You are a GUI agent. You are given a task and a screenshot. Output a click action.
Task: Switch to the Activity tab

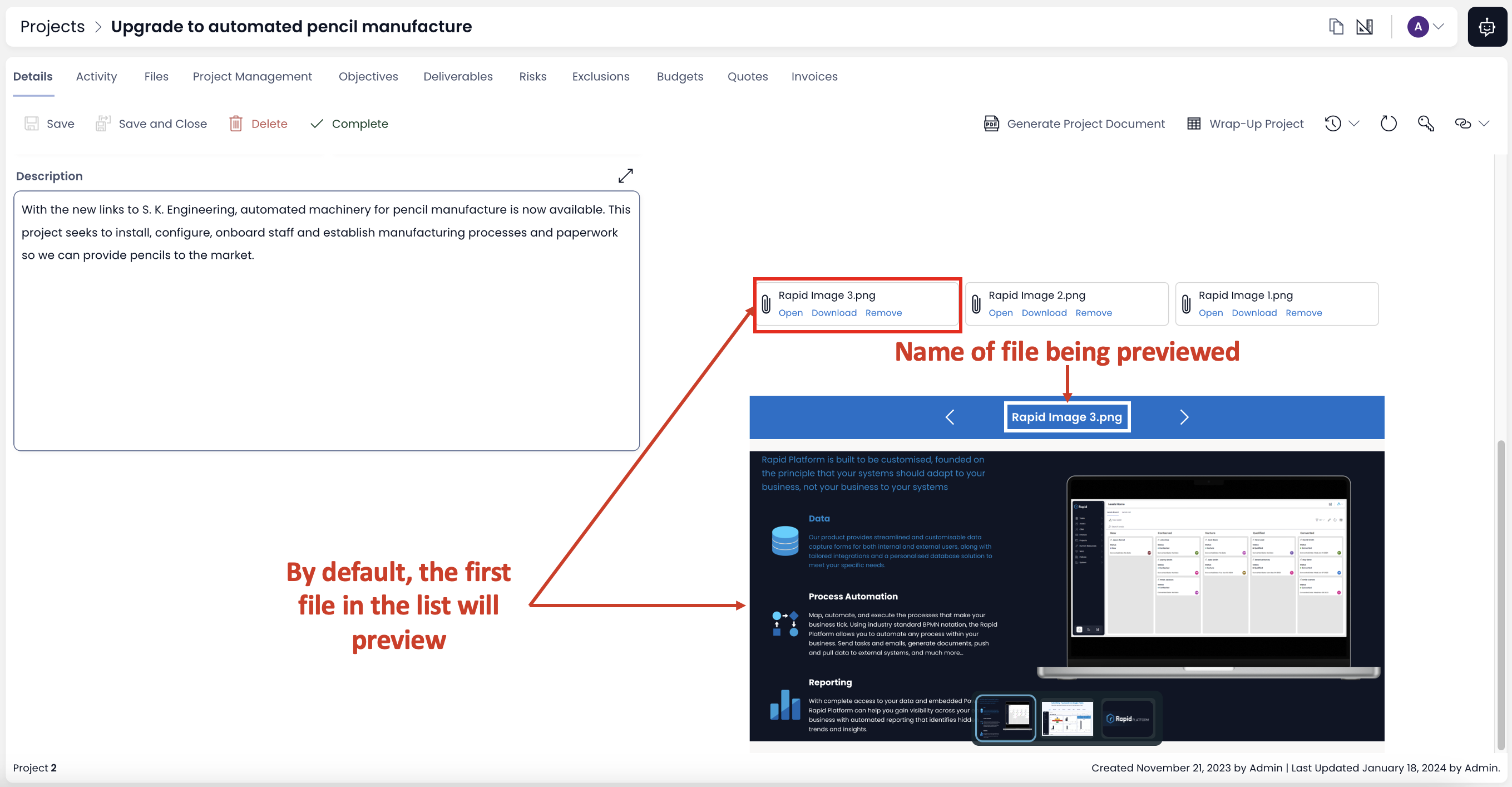96,76
